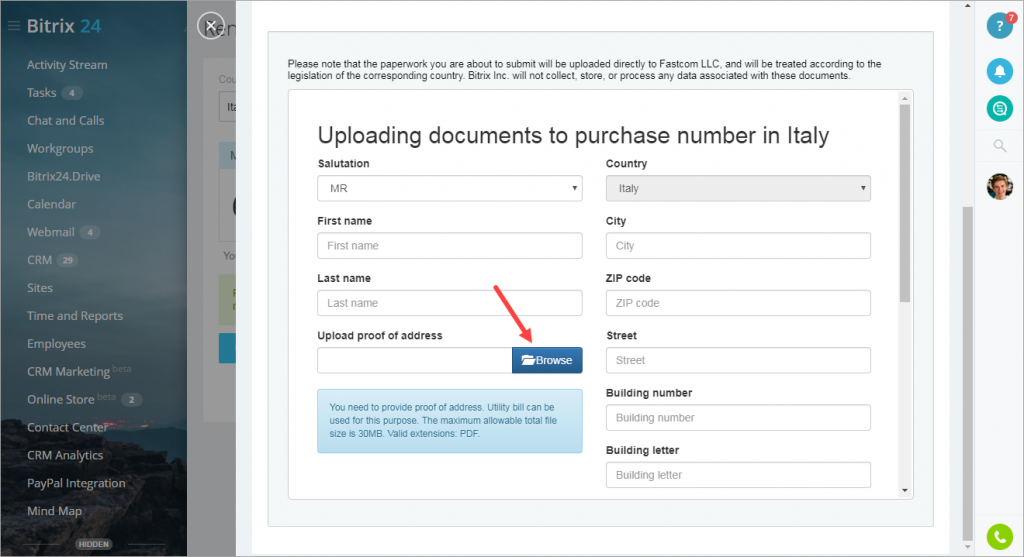Open notifications bell icon
Viewport: 1024px width, 557px height.
click(x=999, y=71)
